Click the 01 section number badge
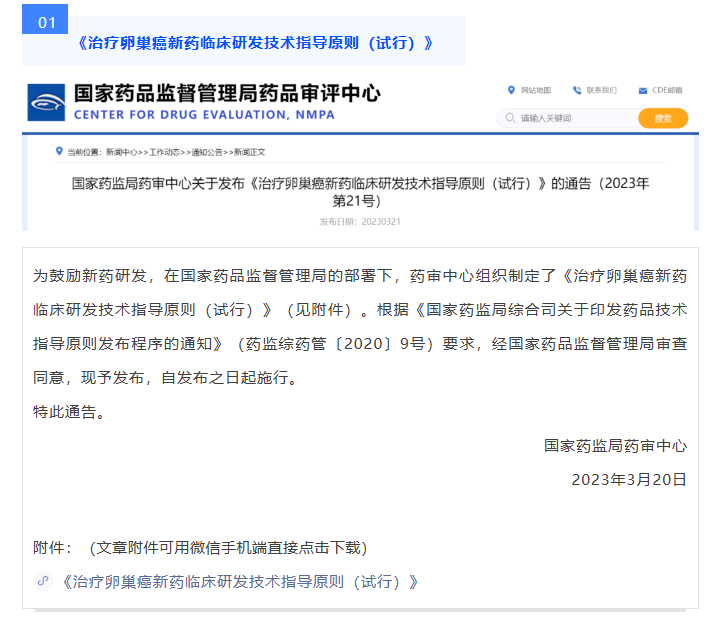Viewport: 725px width, 629px height. (x=46, y=22)
